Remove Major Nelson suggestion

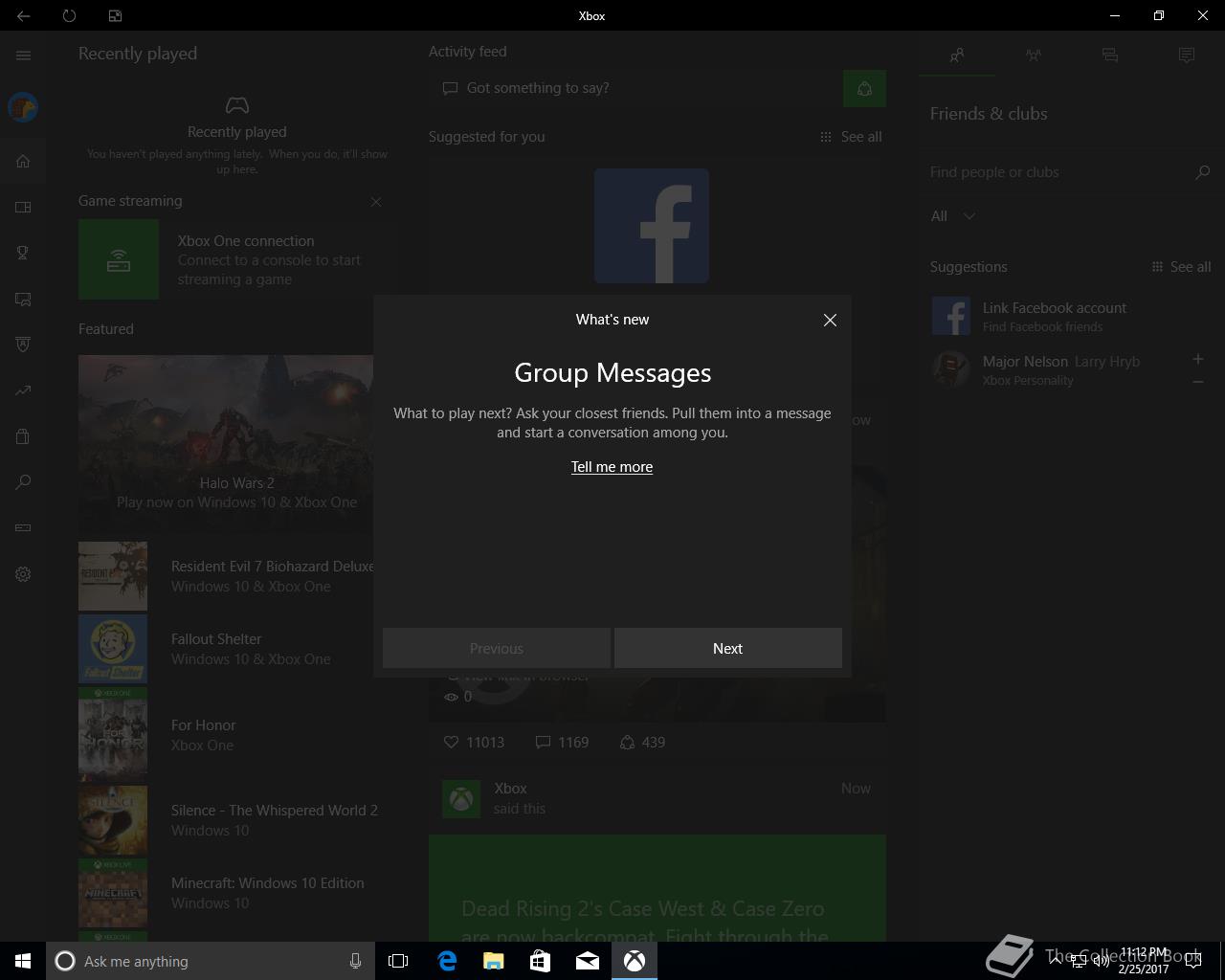(1197, 382)
